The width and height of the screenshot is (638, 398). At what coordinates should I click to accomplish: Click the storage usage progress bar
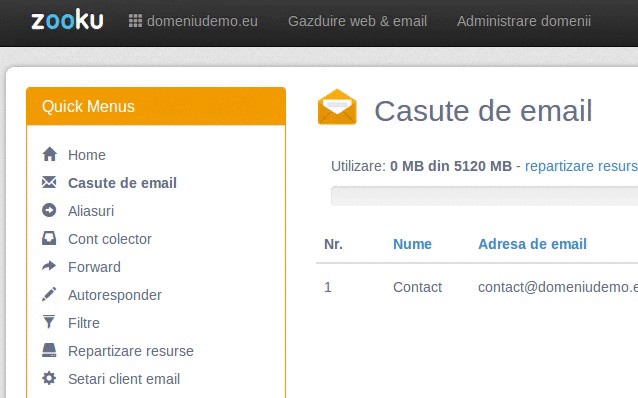point(484,196)
